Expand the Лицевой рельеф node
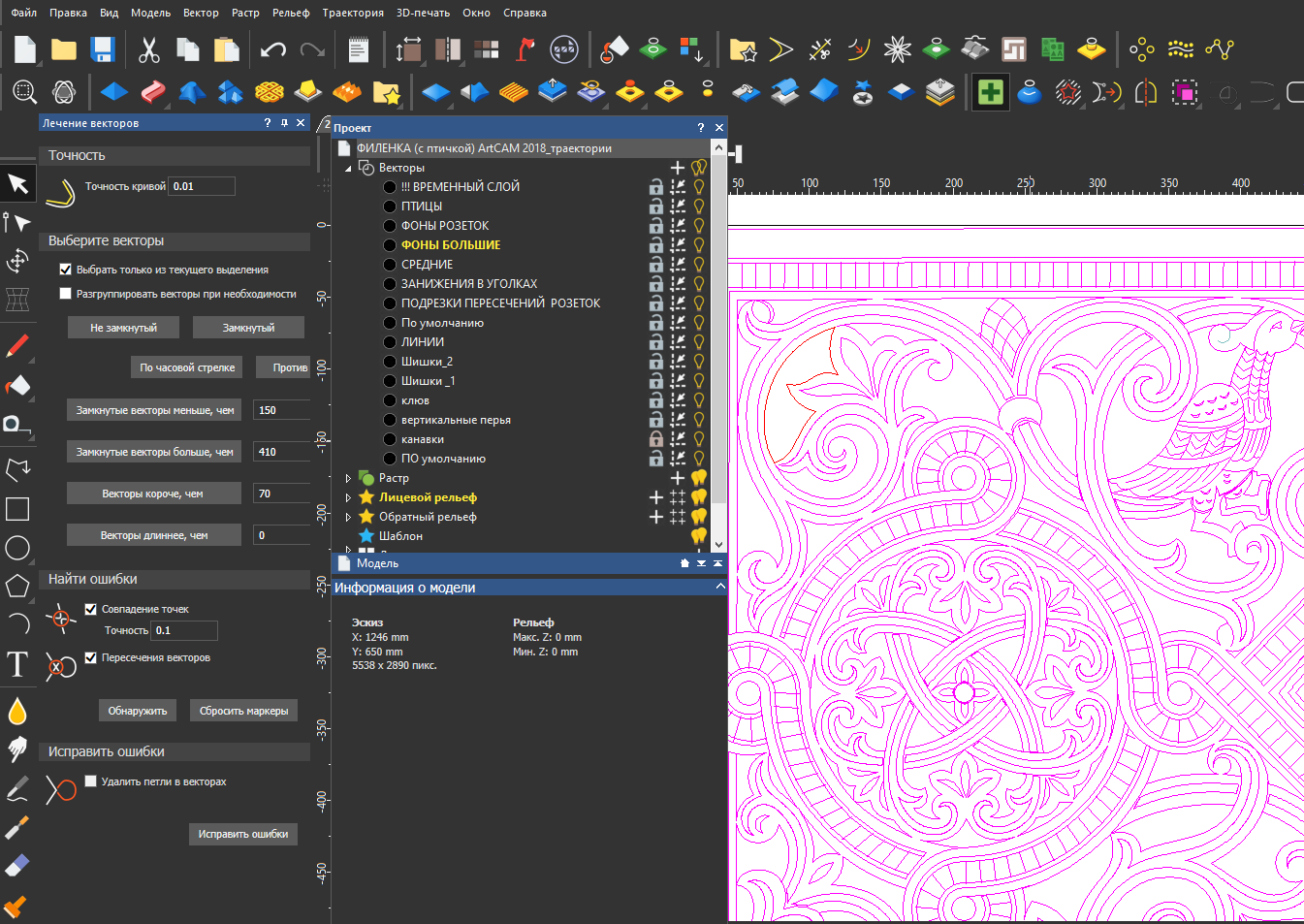This screenshot has width=1304, height=924. pos(348,497)
